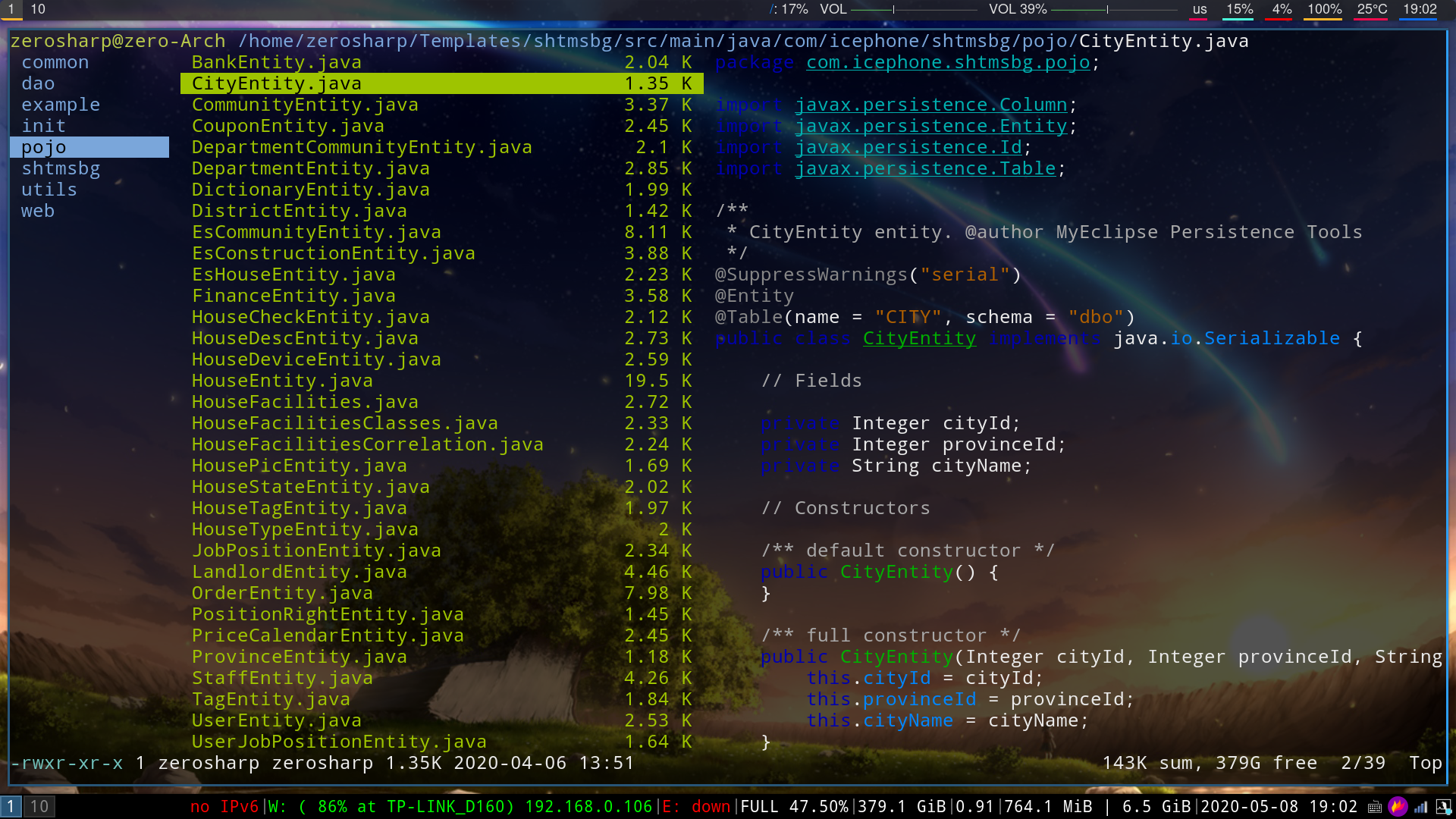Adjust the VOL 39% slider
The image size is (1456, 819).
(1107, 10)
